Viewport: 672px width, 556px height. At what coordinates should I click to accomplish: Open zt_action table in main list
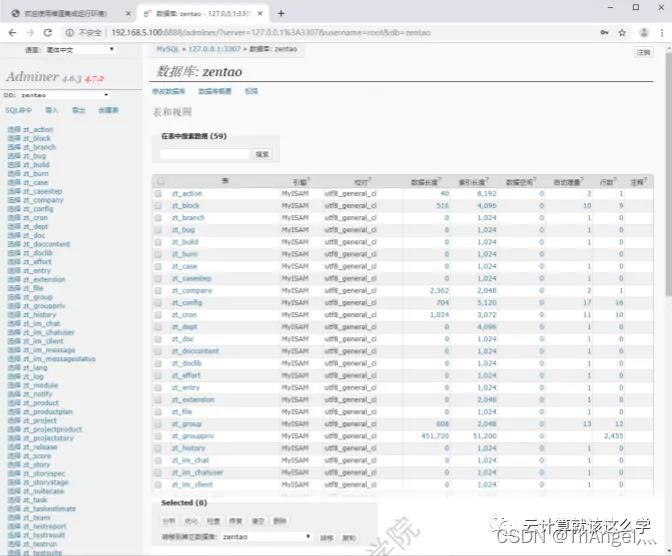tap(187, 194)
